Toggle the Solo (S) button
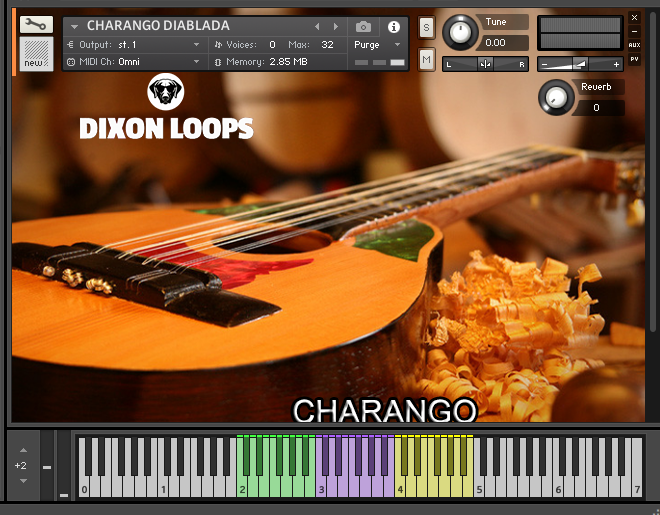 (x=426, y=28)
